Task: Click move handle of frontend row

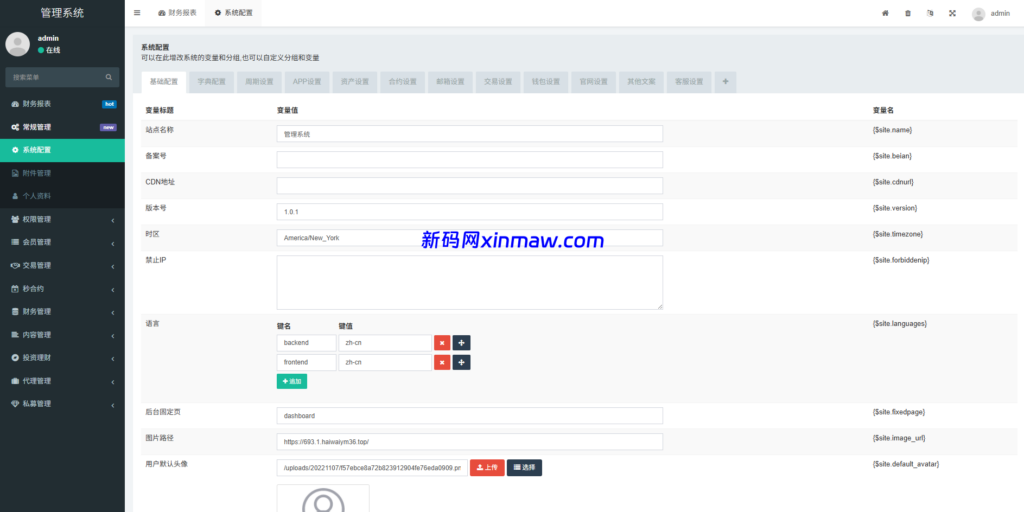Action: (x=462, y=362)
